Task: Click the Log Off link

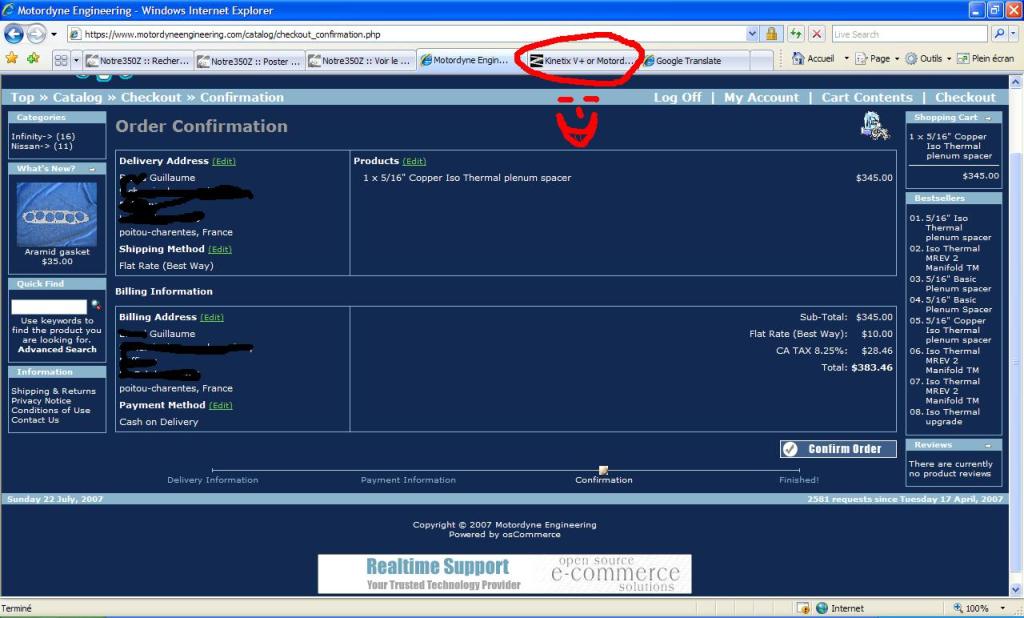Action: tap(677, 98)
